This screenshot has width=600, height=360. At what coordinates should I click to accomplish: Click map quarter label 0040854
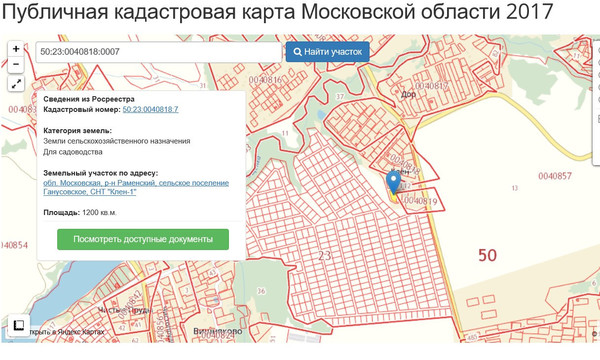(x=14, y=245)
